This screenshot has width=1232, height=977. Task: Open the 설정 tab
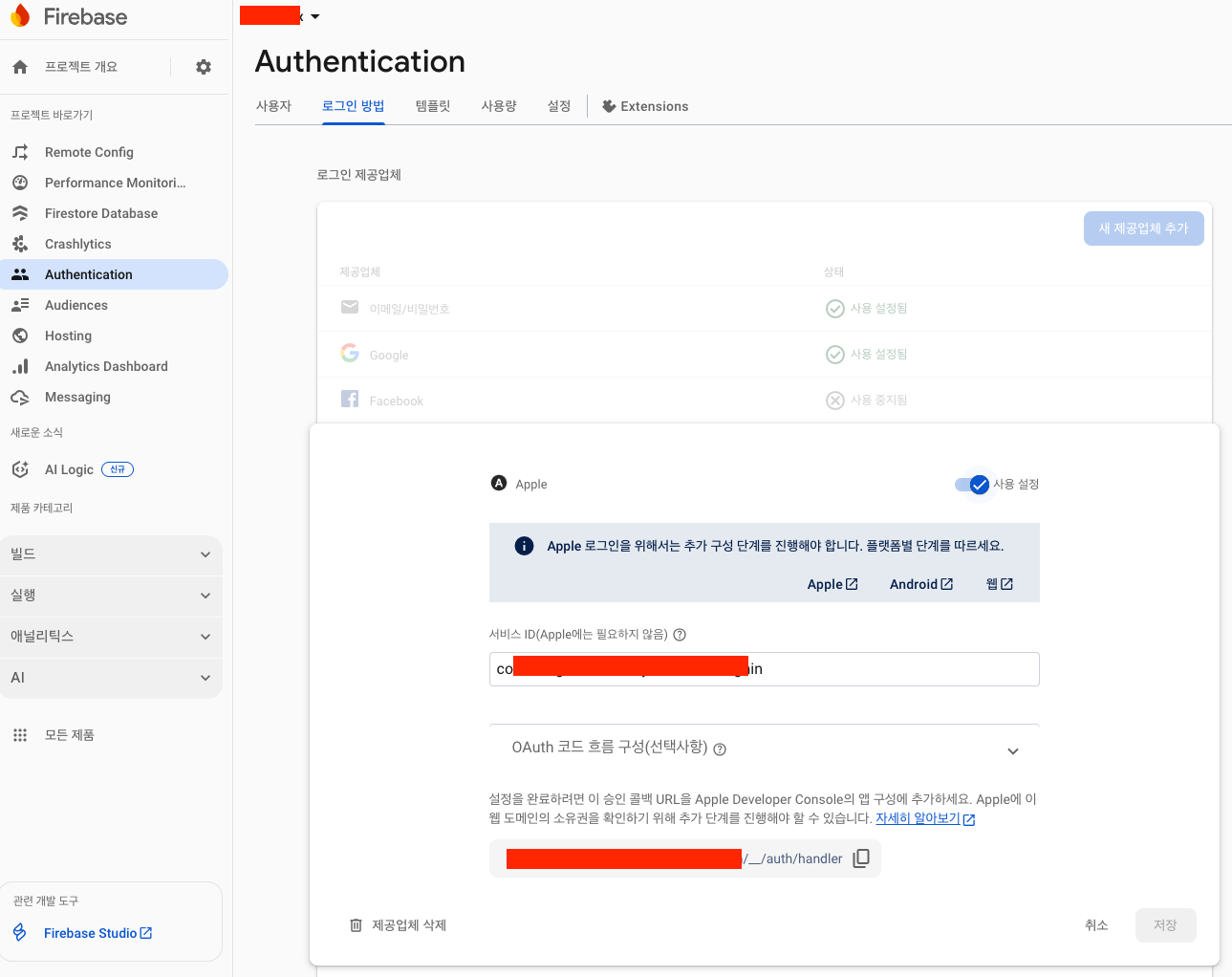pos(559,106)
